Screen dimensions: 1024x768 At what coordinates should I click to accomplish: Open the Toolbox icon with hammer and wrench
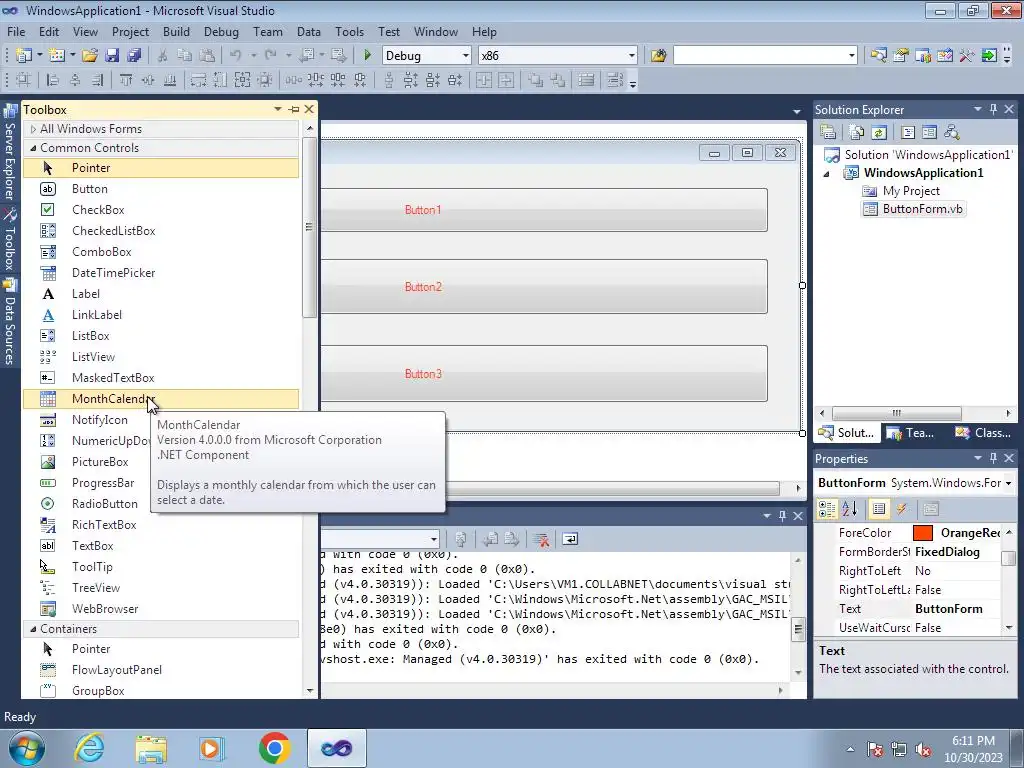[x=967, y=56]
